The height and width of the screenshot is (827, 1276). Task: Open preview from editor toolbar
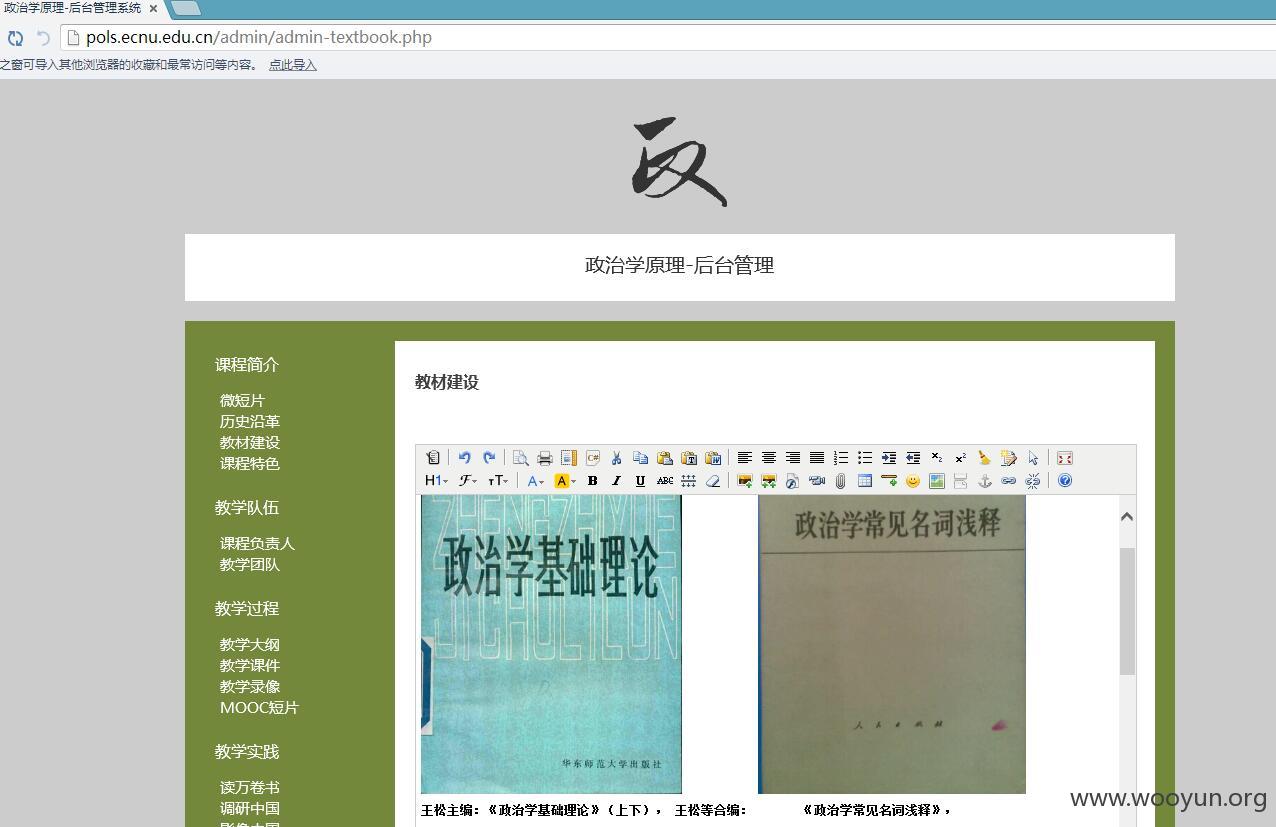point(521,458)
